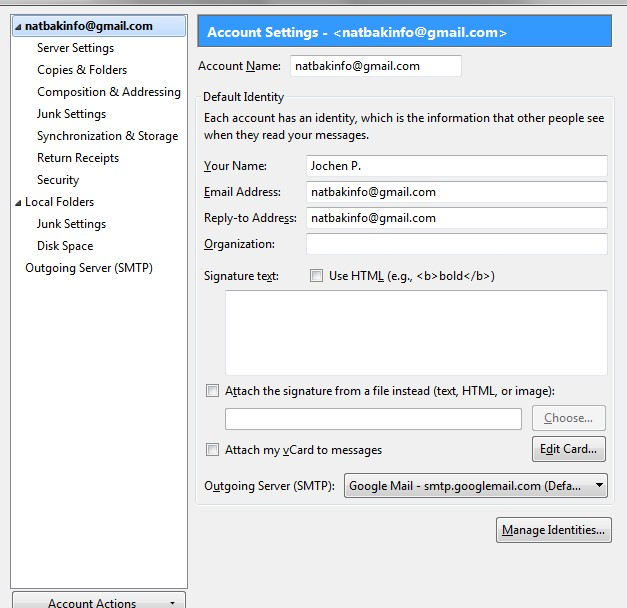Click the Edit Card button

[x=569, y=449]
